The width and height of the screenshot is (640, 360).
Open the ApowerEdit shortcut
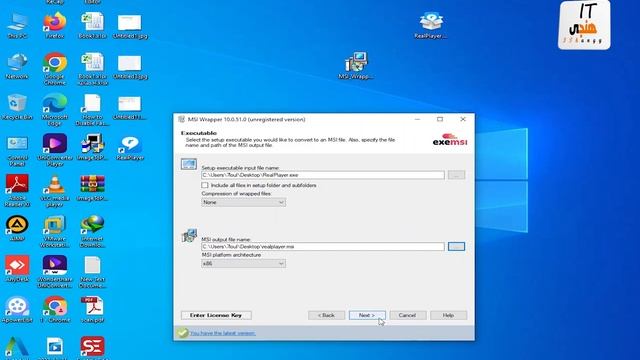point(17,309)
